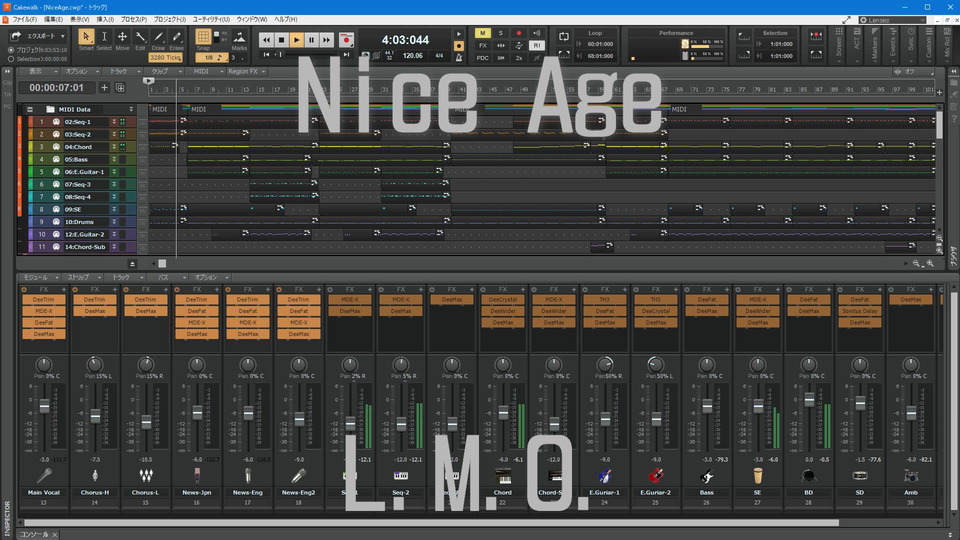The height and width of the screenshot is (540, 960).
Task: Adjust the Chorus-H pan knob
Action: click(95, 364)
